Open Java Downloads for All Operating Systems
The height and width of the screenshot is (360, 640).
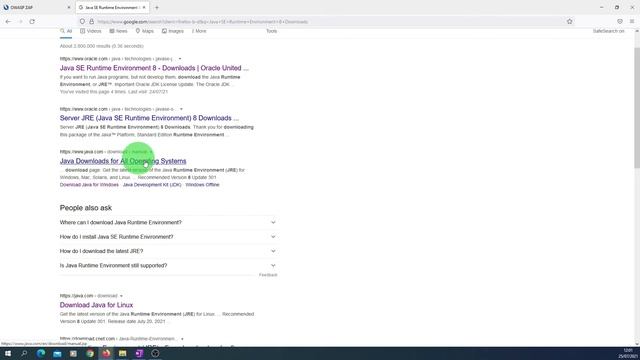click(123, 161)
